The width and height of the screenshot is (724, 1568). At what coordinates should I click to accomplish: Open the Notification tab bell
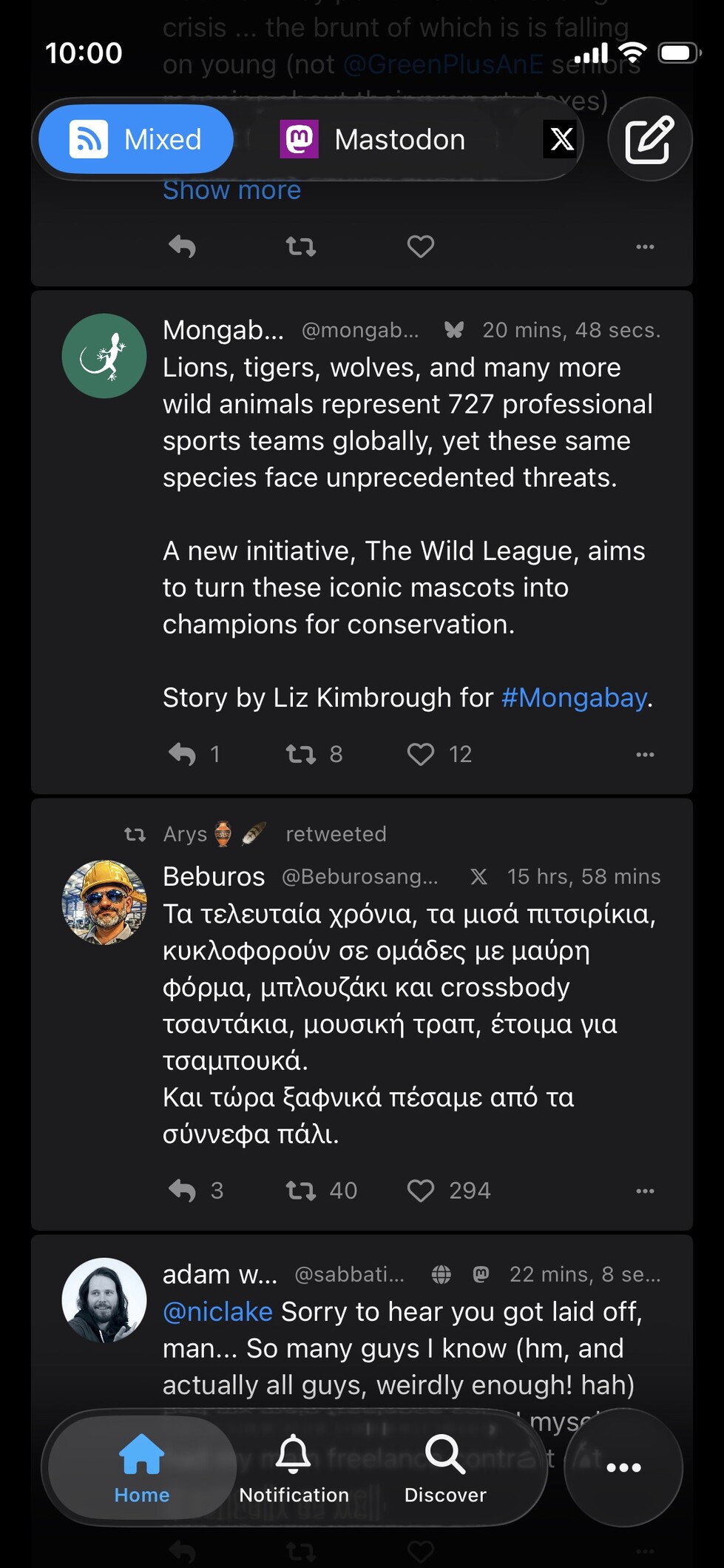pyautogui.click(x=294, y=1468)
